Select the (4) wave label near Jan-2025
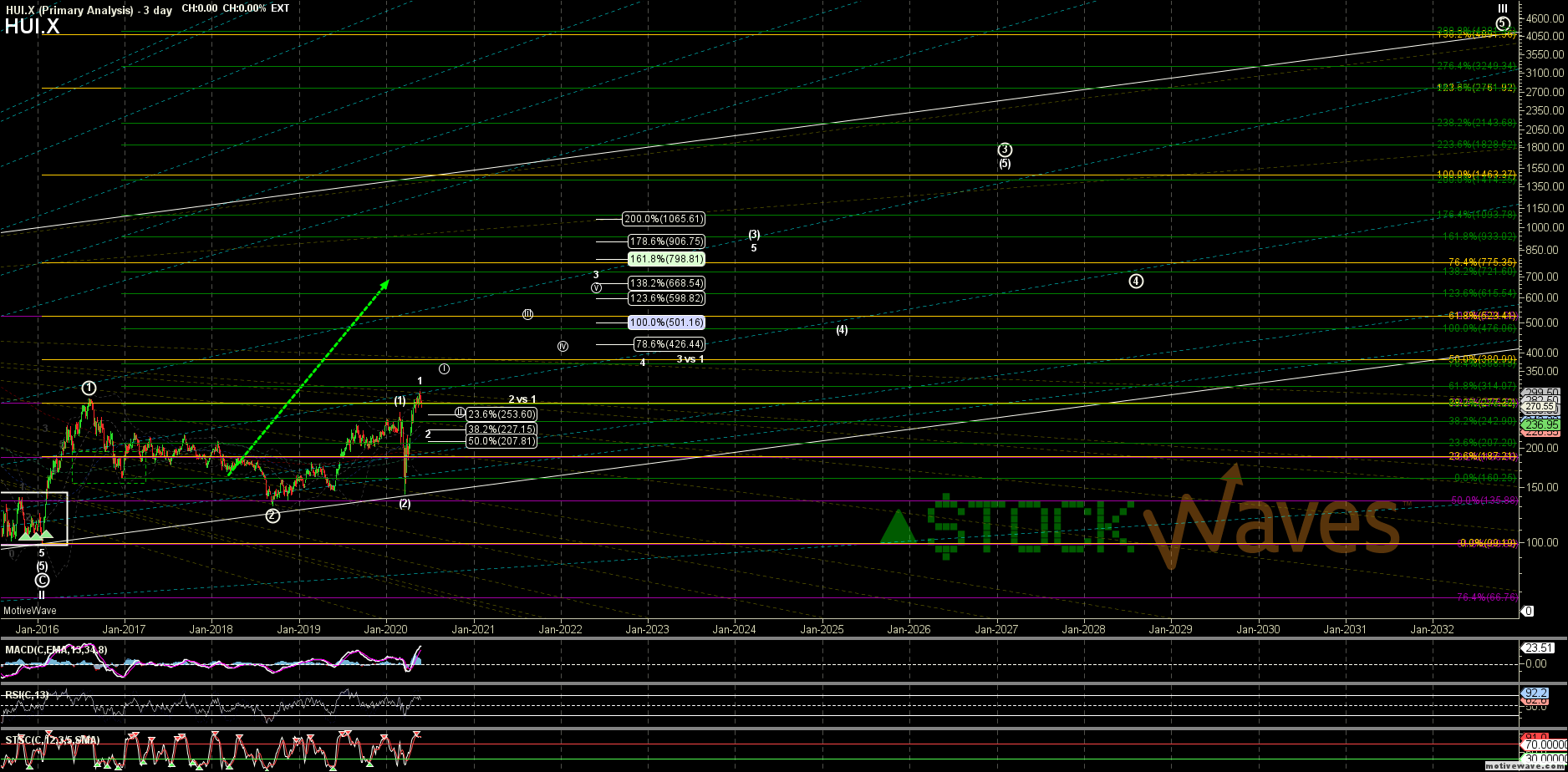Screen dimensions: 1568x772 842,330
